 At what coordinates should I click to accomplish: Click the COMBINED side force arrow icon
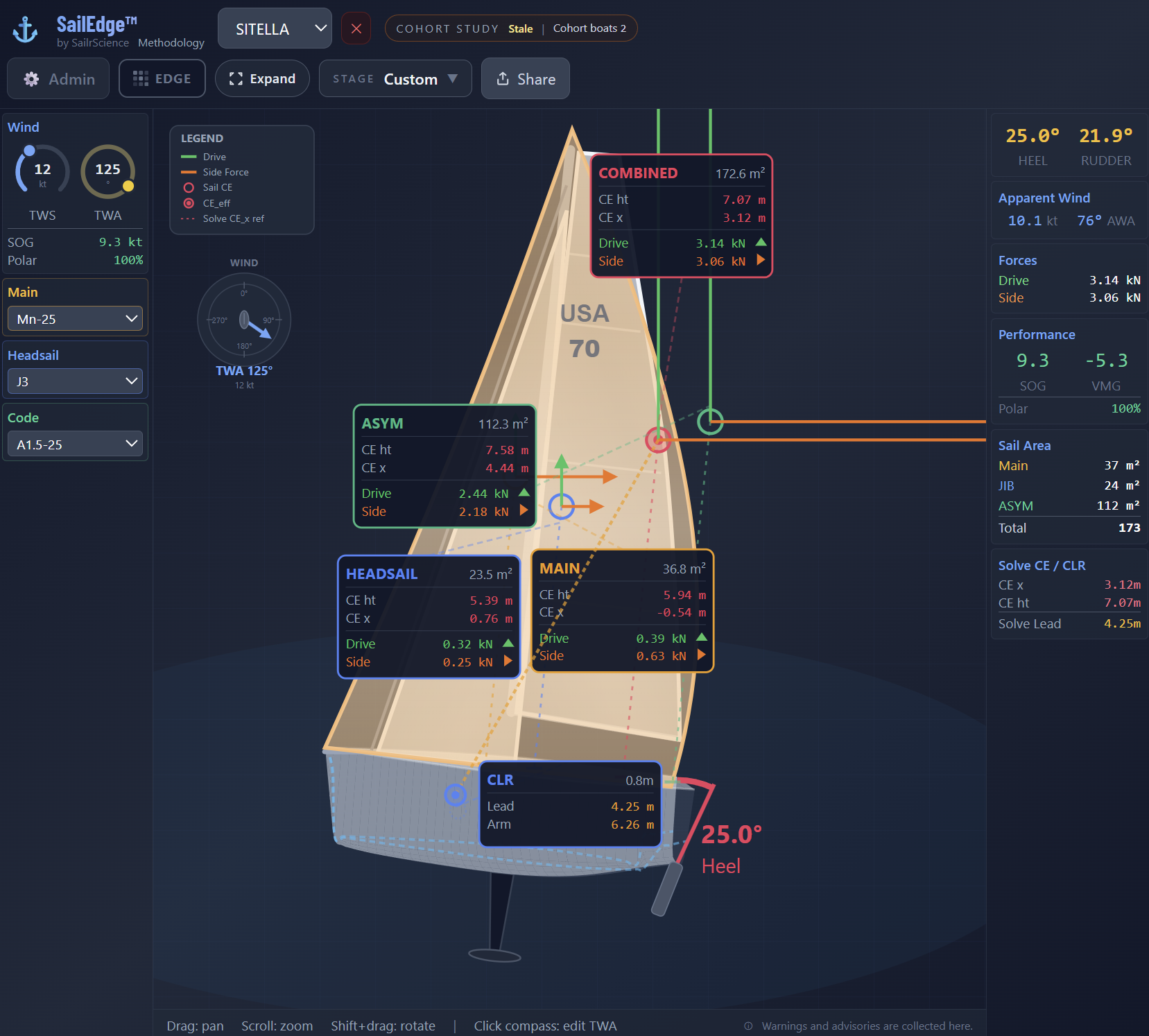761,260
